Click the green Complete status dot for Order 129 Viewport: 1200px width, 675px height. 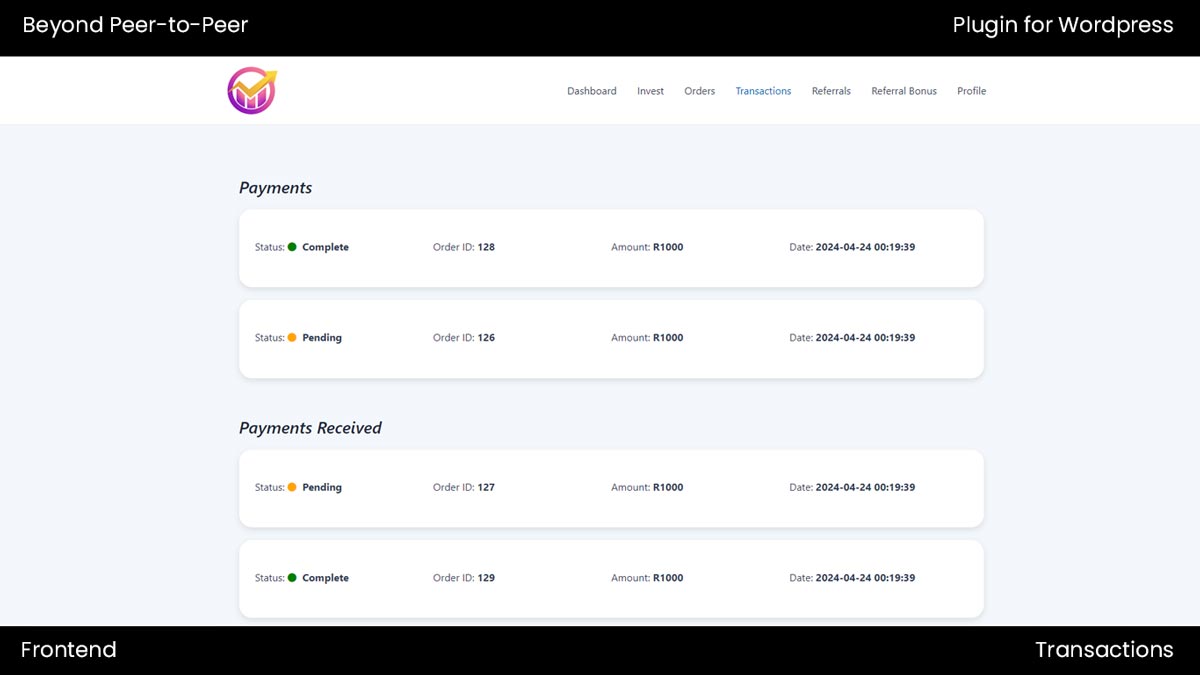(x=292, y=578)
